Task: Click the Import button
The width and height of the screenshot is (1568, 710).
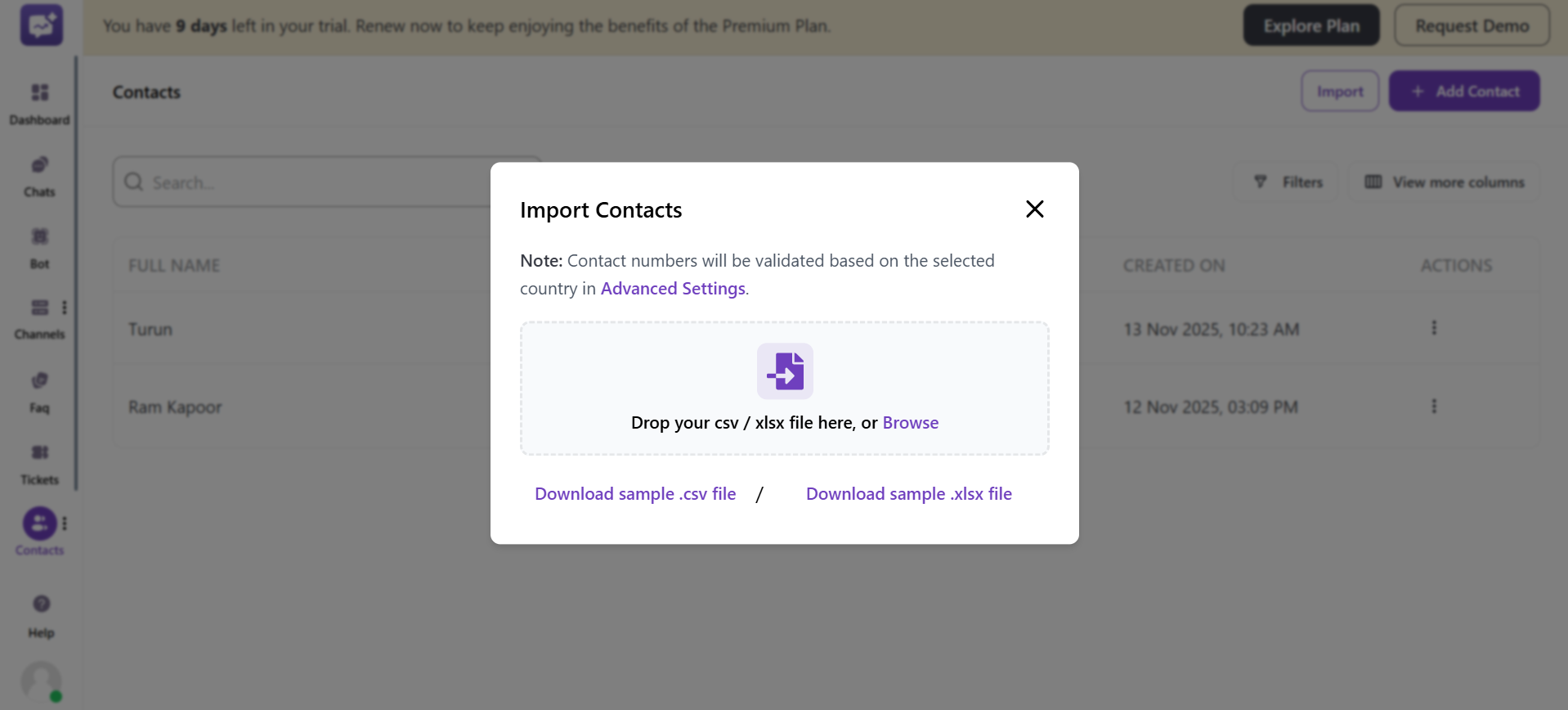Action: 1339,91
